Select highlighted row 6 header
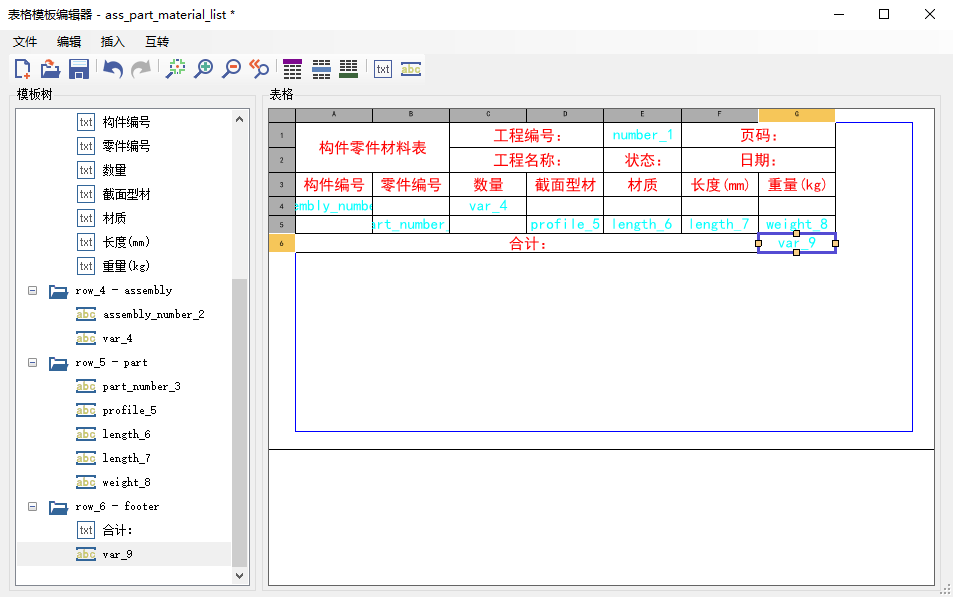Screen dimensions: 953x597 pos(282,243)
